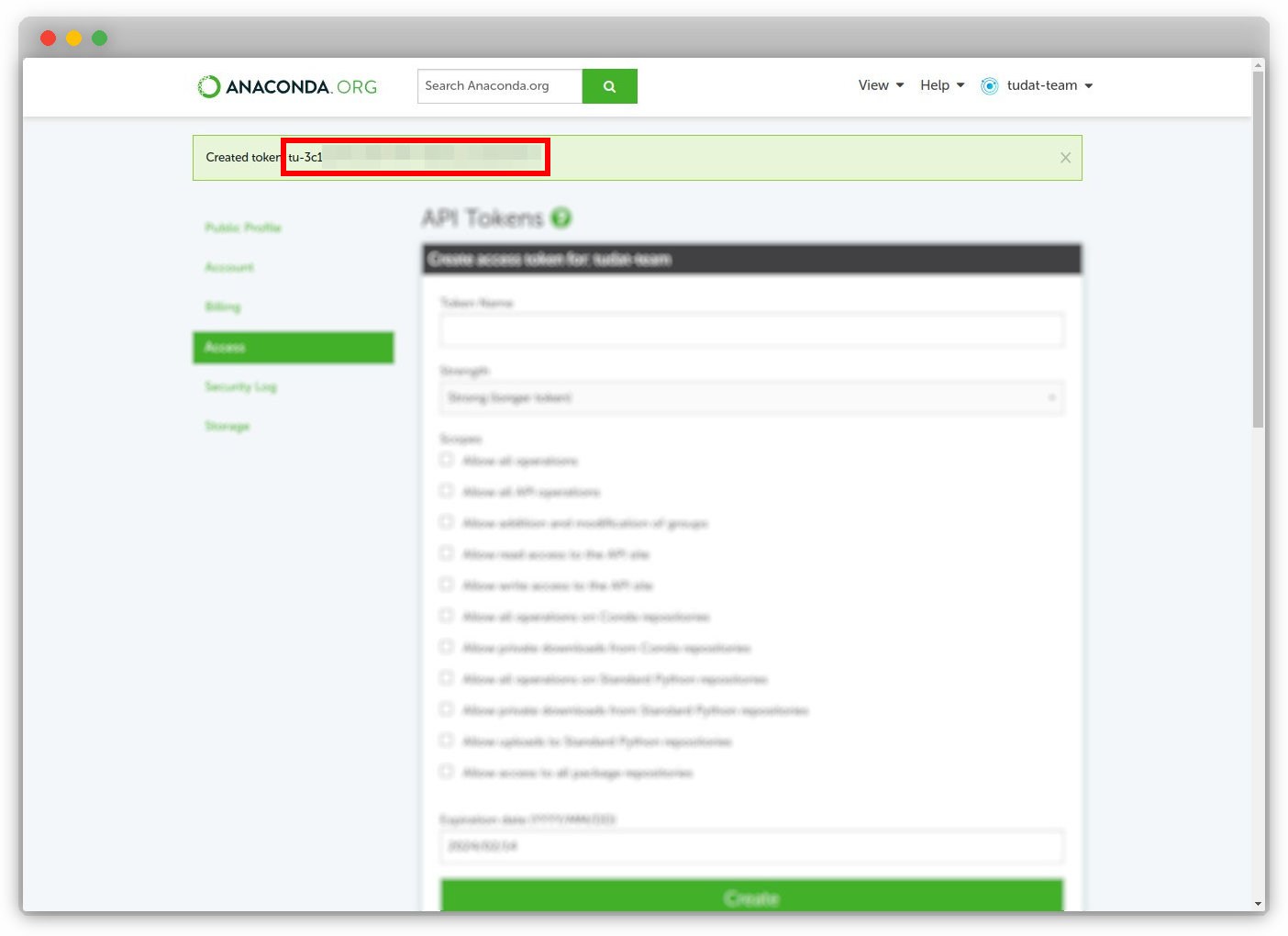
Task: Click the Anaconda.org logo
Action: [287, 86]
